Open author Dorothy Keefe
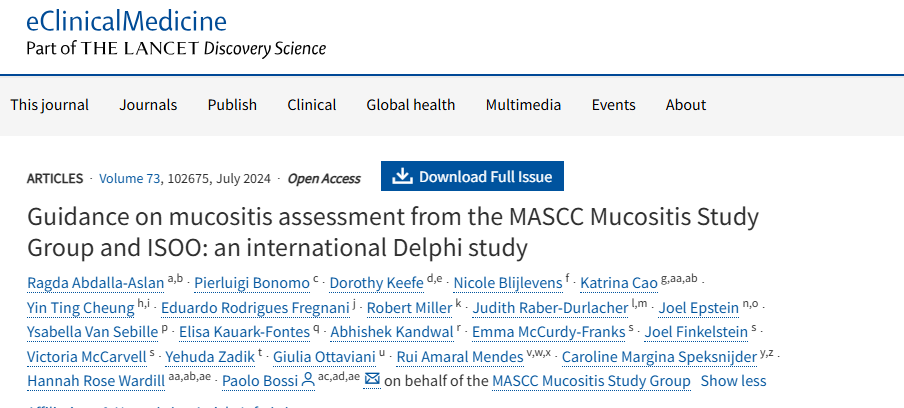 pyautogui.click(x=376, y=283)
